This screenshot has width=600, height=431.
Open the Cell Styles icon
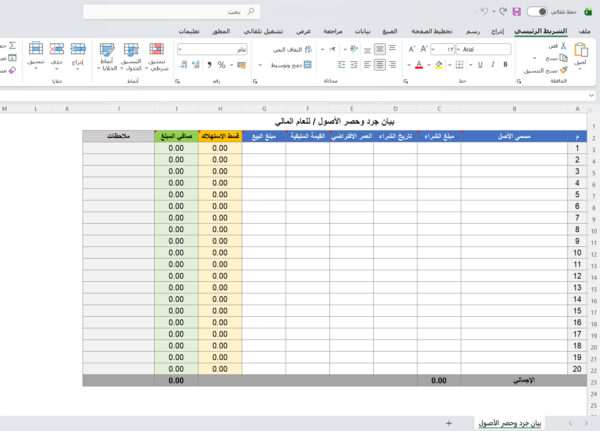pos(107,49)
